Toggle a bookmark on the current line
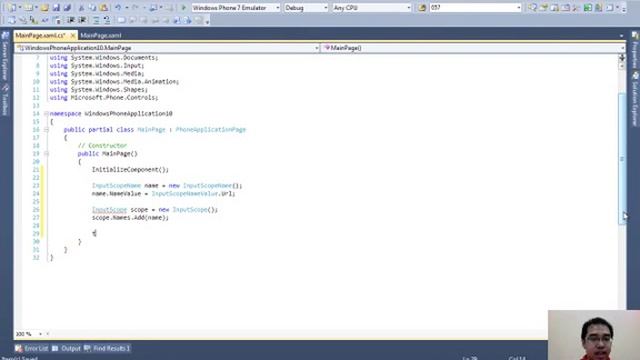 (x=122, y=20)
